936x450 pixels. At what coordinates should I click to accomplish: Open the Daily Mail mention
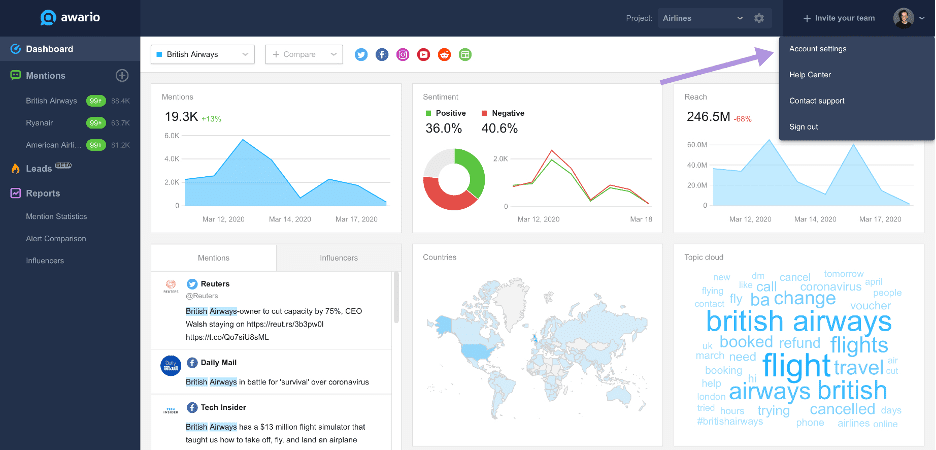click(x=272, y=372)
